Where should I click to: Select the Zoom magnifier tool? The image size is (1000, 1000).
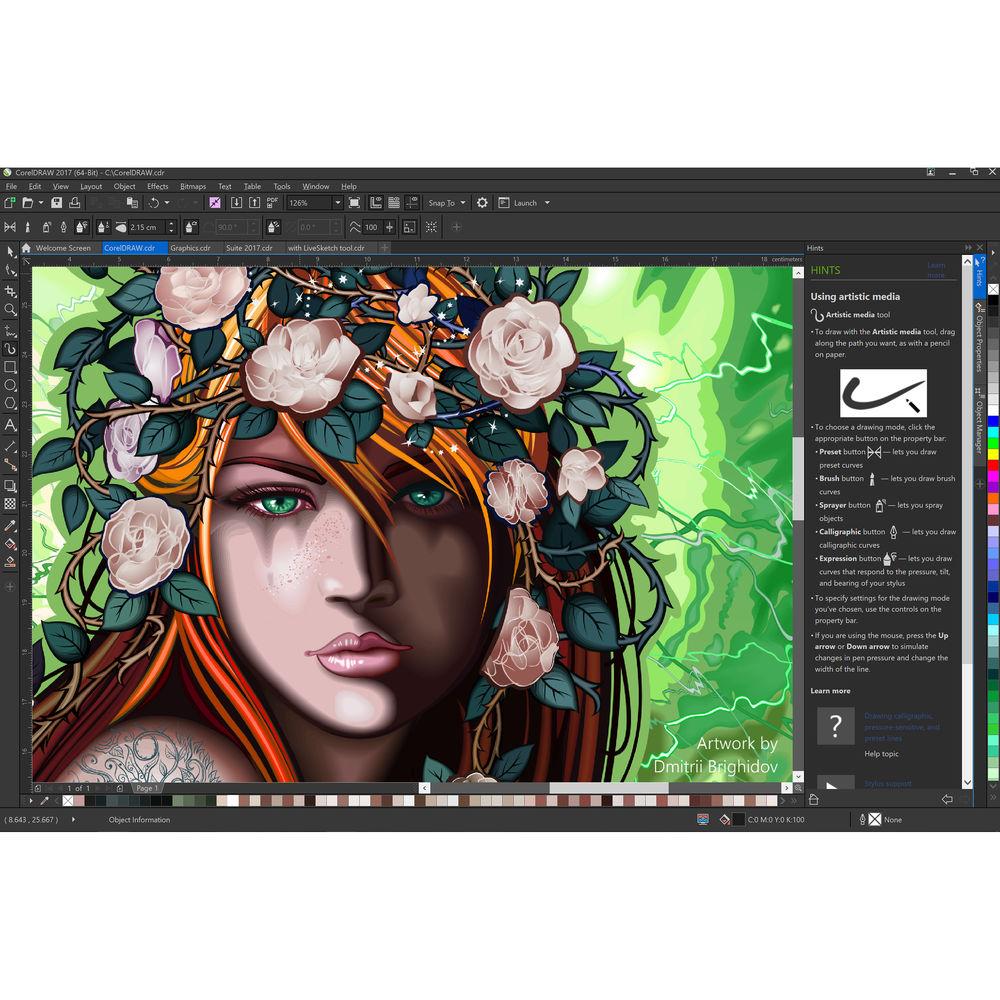click(x=10, y=310)
